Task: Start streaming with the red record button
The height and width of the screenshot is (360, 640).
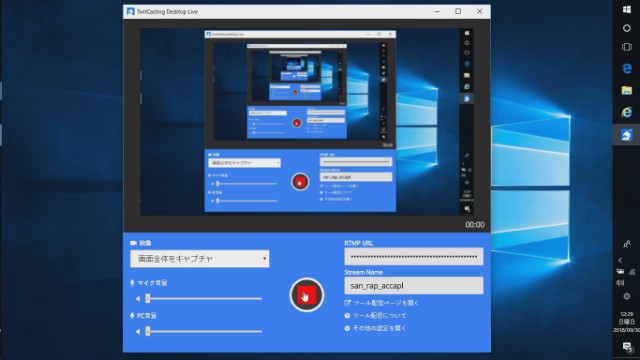Action: [307, 295]
